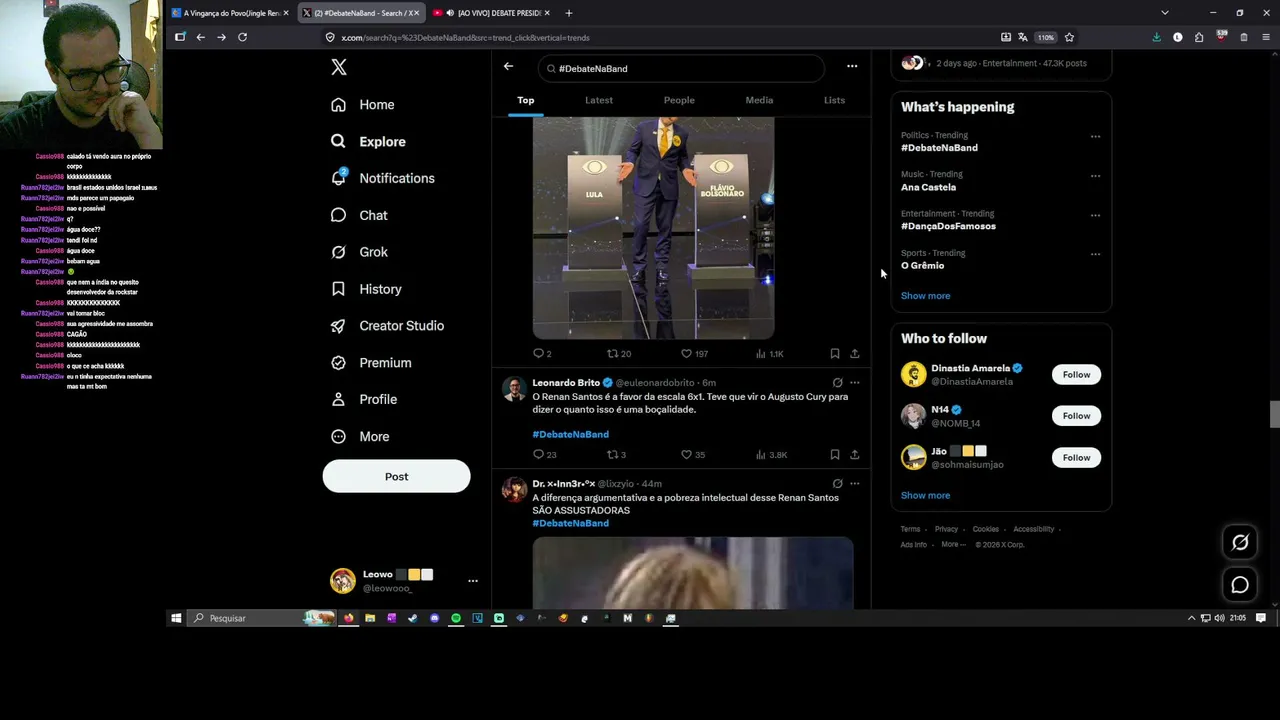Follow N14

pyautogui.click(x=1076, y=416)
